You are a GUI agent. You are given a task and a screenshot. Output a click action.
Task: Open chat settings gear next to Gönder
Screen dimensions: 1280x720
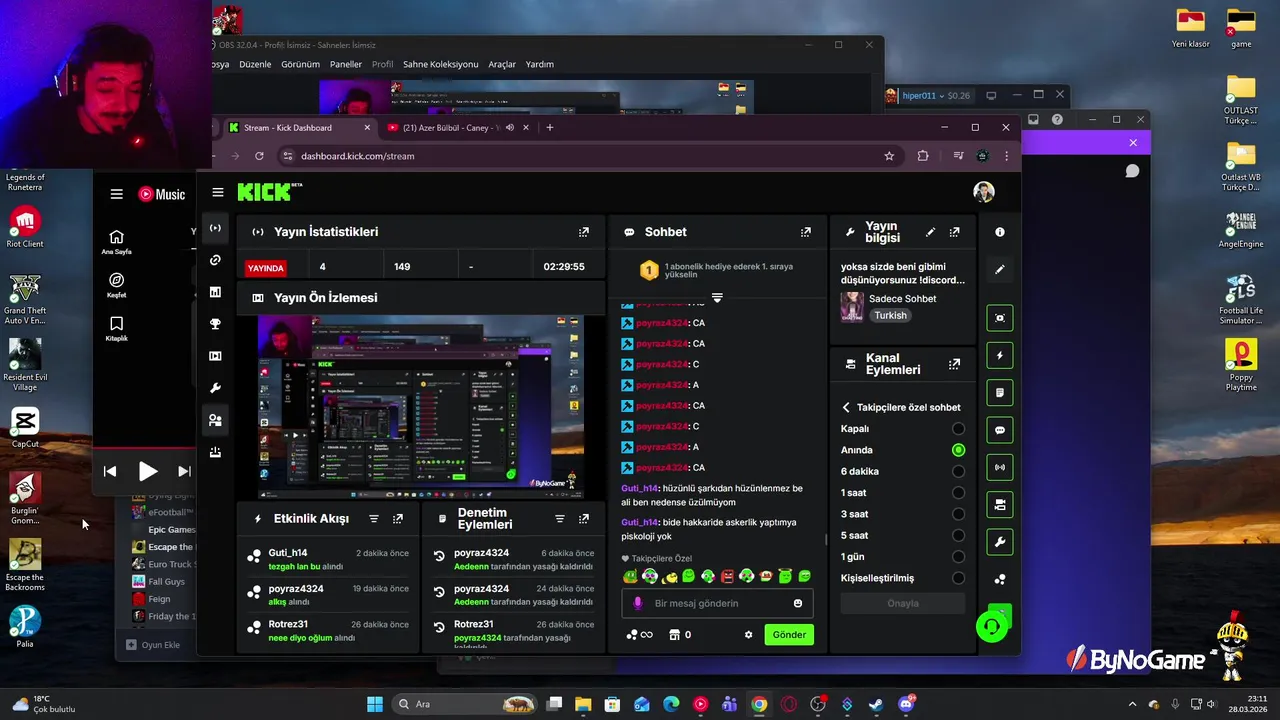click(748, 635)
